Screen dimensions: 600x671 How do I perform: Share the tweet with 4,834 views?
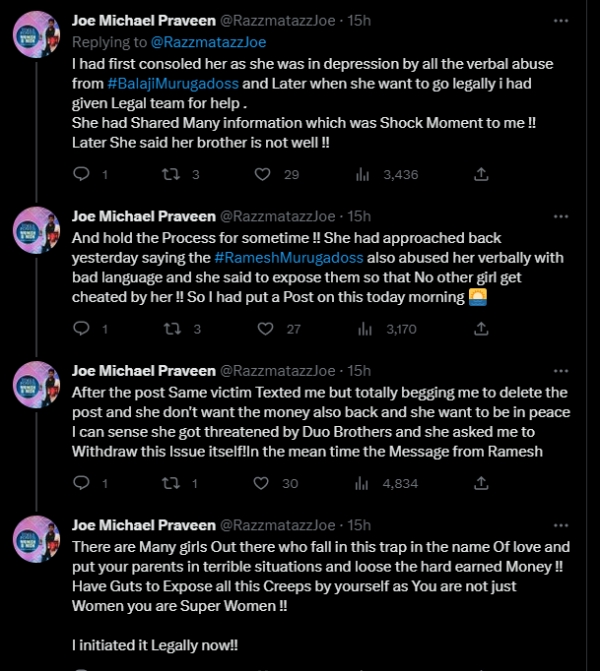pos(481,483)
